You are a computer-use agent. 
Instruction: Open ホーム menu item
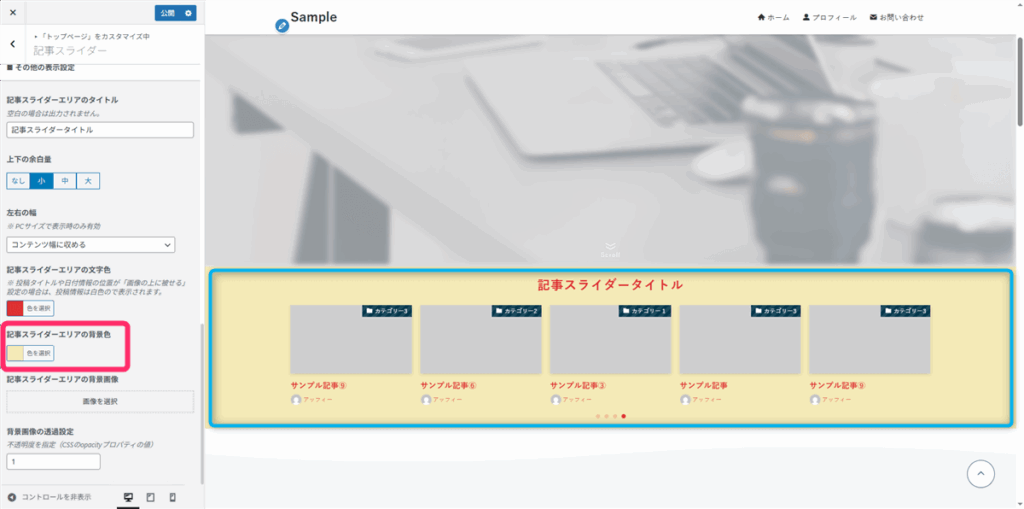(773, 18)
